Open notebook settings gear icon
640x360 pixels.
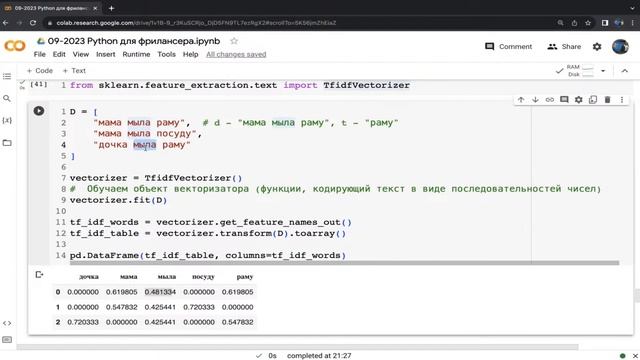click(597, 47)
